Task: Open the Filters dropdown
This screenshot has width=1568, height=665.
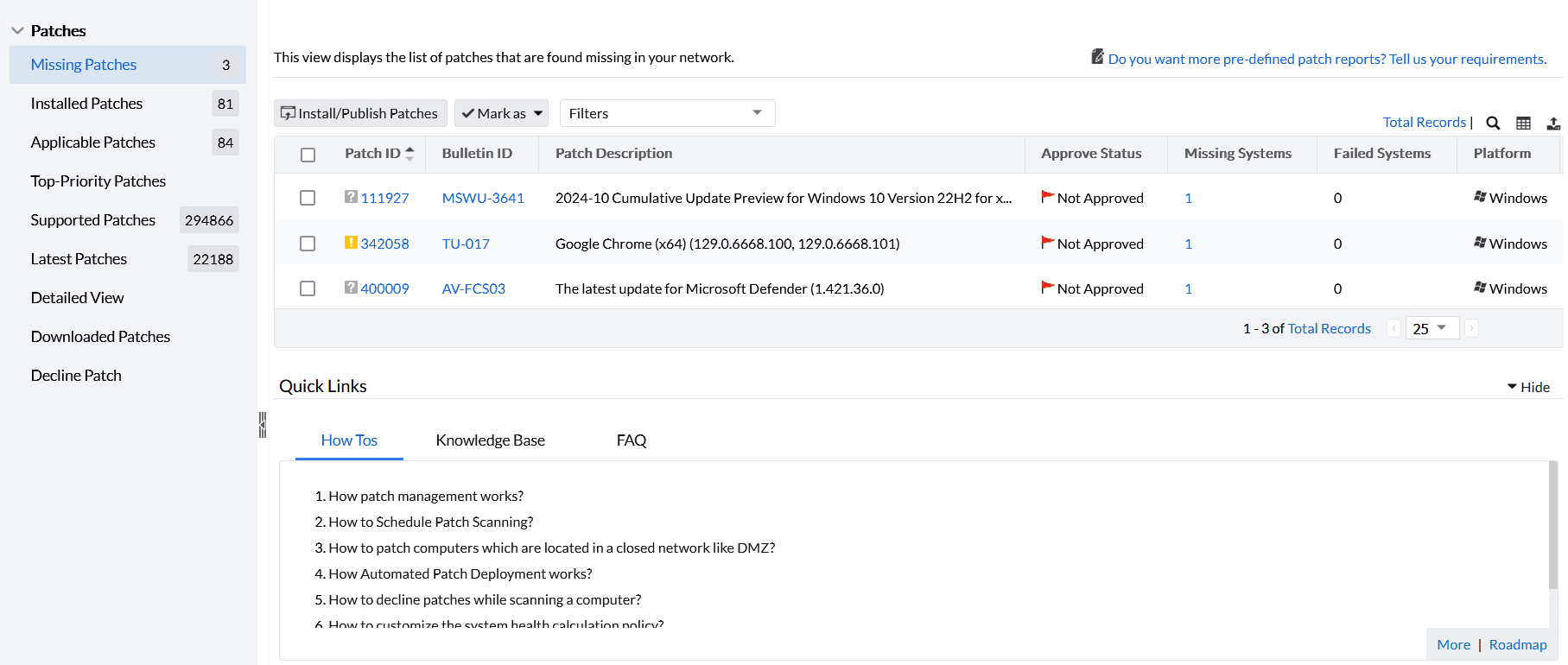Action: click(x=667, y=113)
